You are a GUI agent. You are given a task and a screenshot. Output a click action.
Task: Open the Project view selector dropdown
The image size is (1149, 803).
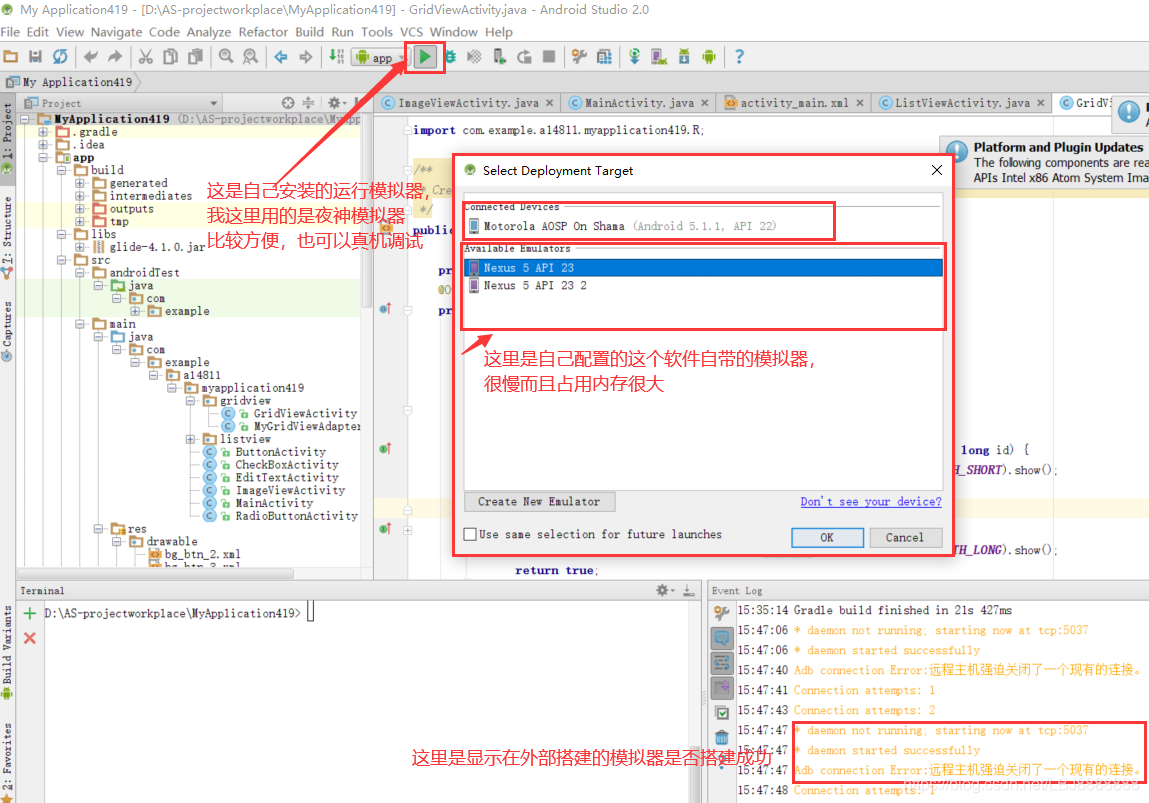click(x=123, y=103)
